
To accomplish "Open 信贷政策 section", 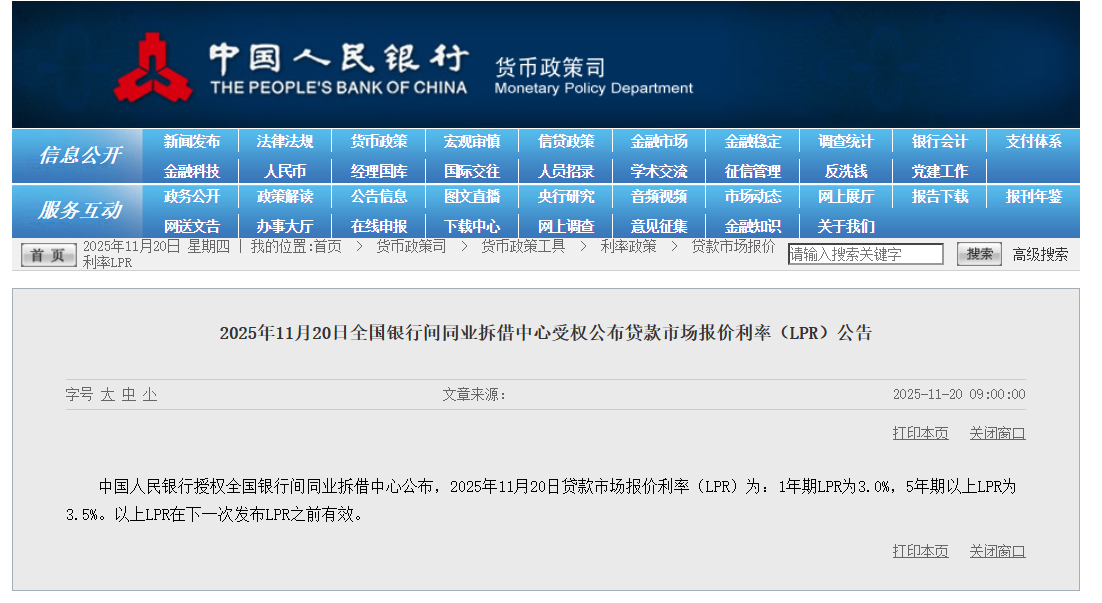I will (x=566, y=141).
